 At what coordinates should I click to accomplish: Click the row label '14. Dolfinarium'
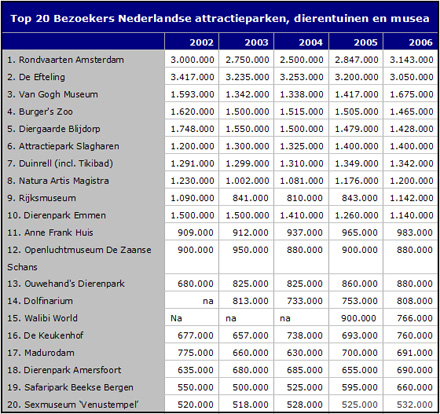click(x=40, y=301)
